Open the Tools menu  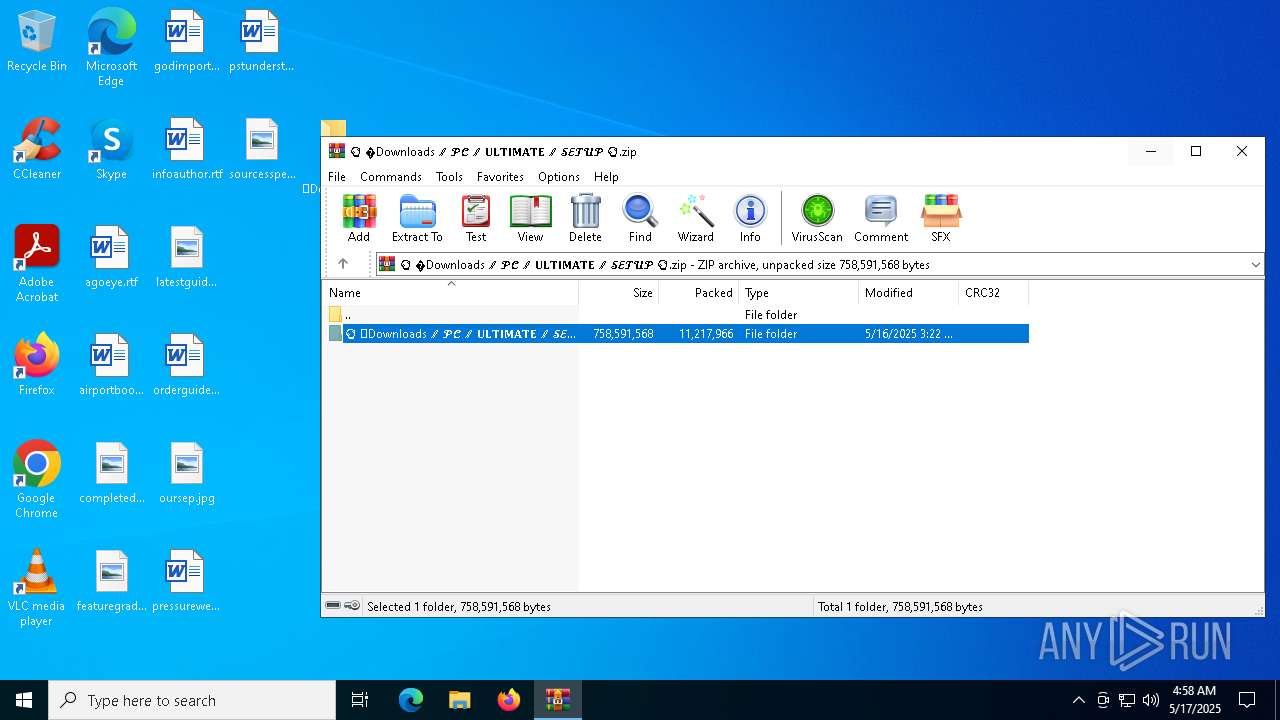[449, 177]
